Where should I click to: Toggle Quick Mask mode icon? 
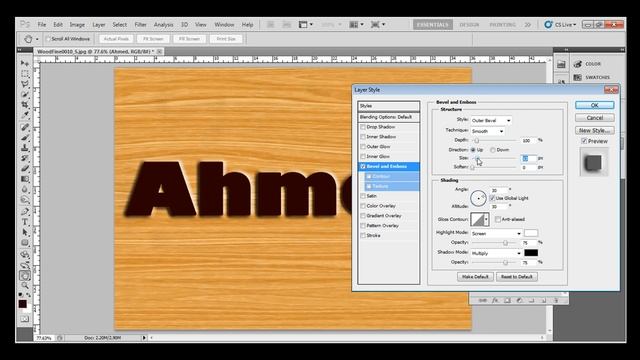(x=25, y=319)
